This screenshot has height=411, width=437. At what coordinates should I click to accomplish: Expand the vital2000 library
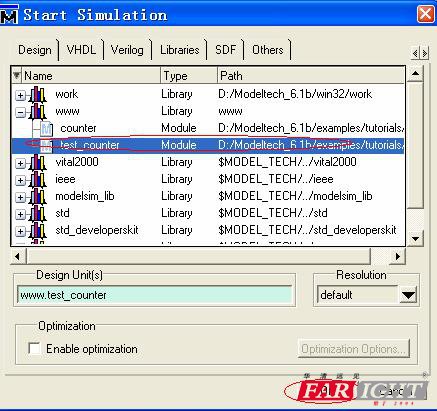tap(20, 163)
